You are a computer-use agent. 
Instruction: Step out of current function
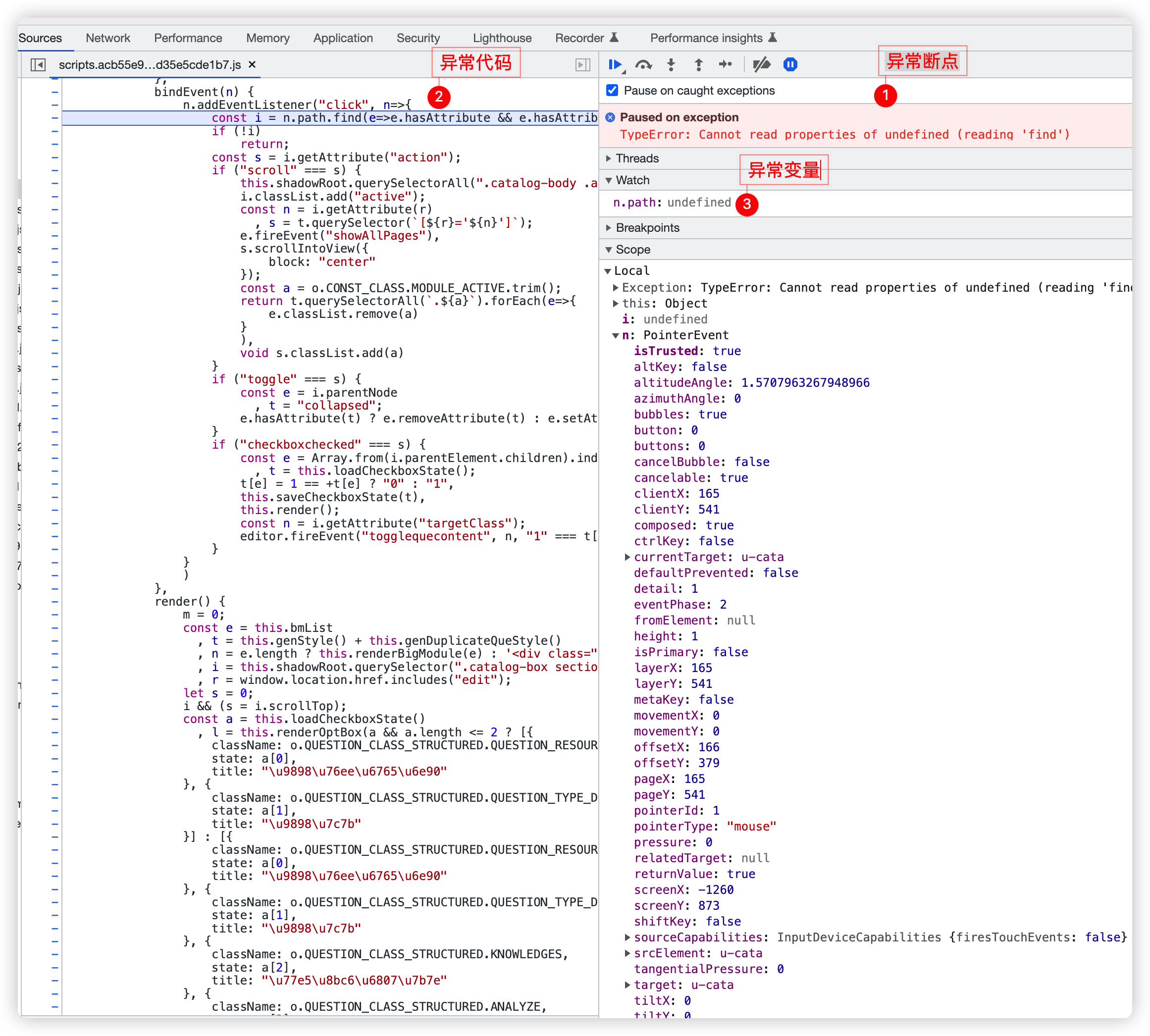pyautogui.click(x=698, y=65)
